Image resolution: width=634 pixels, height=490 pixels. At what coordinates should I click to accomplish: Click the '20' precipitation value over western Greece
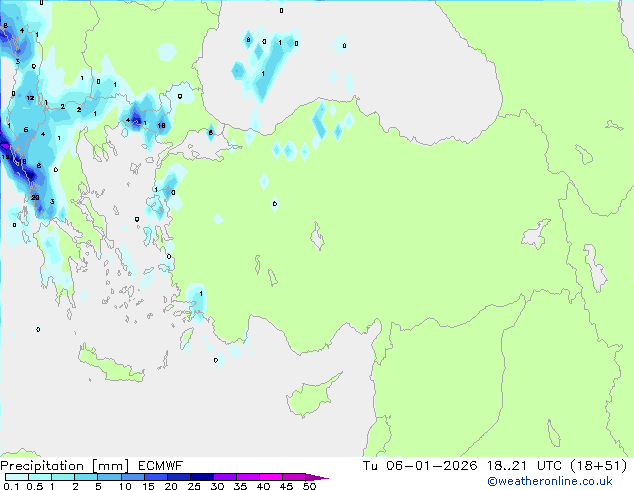pyautogui.click(x=35, y=197)
